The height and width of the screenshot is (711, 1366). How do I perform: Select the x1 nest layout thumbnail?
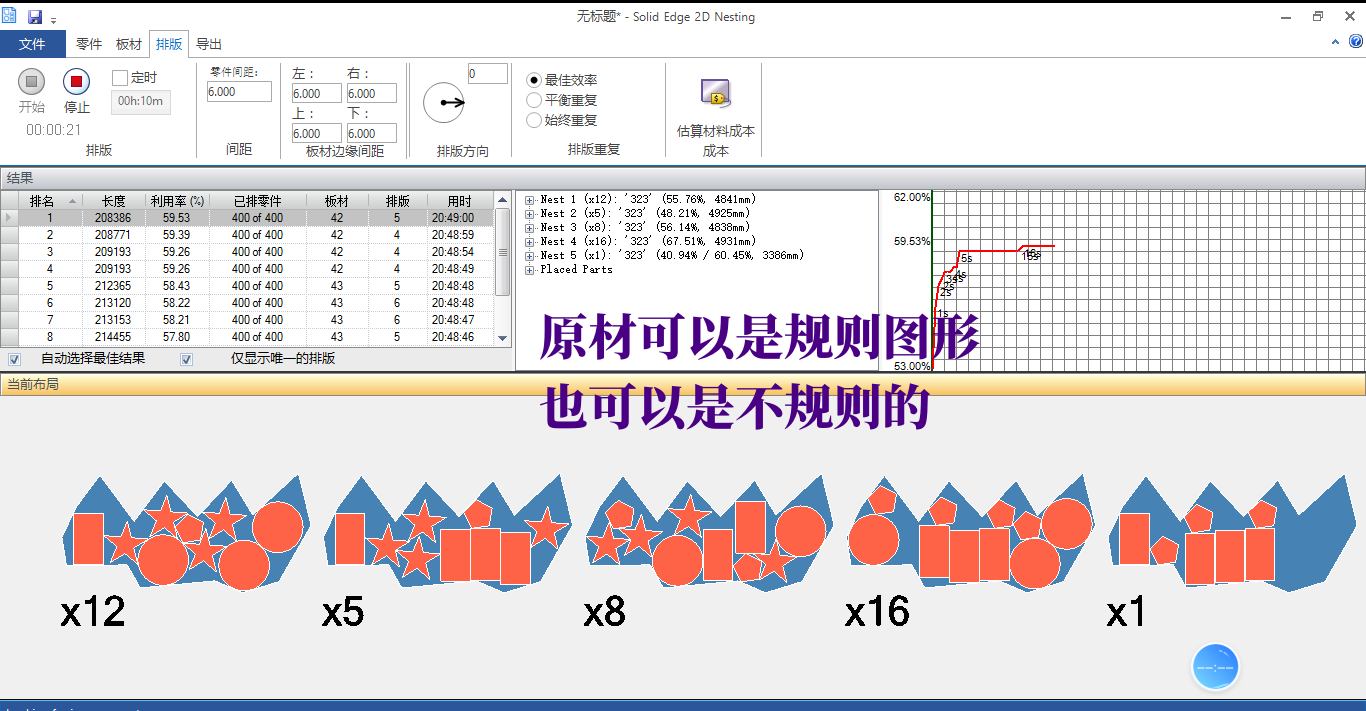[1232, 533]
